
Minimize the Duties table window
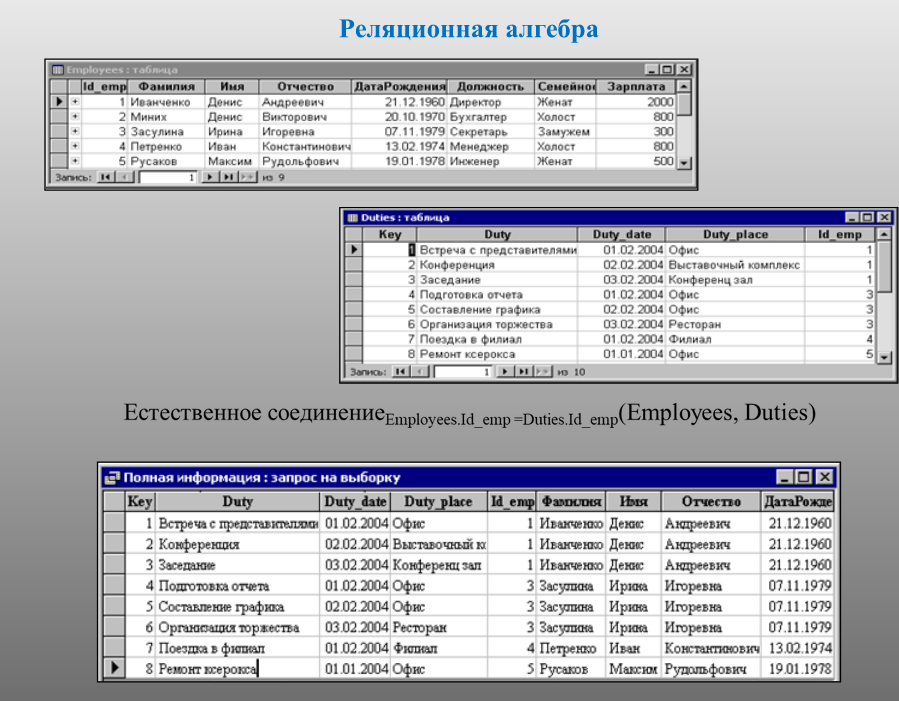click(x=852, y=218)
